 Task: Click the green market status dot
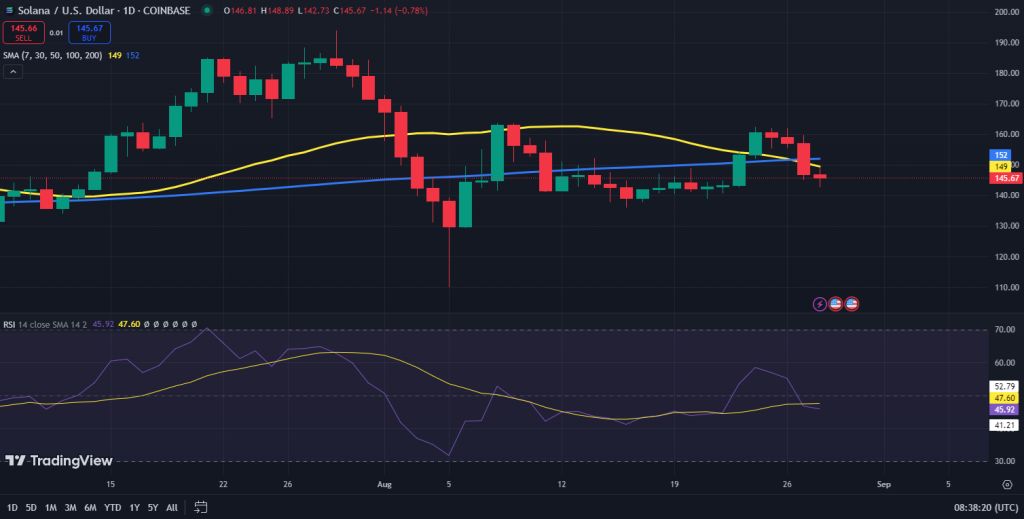(x=207, y=10)
